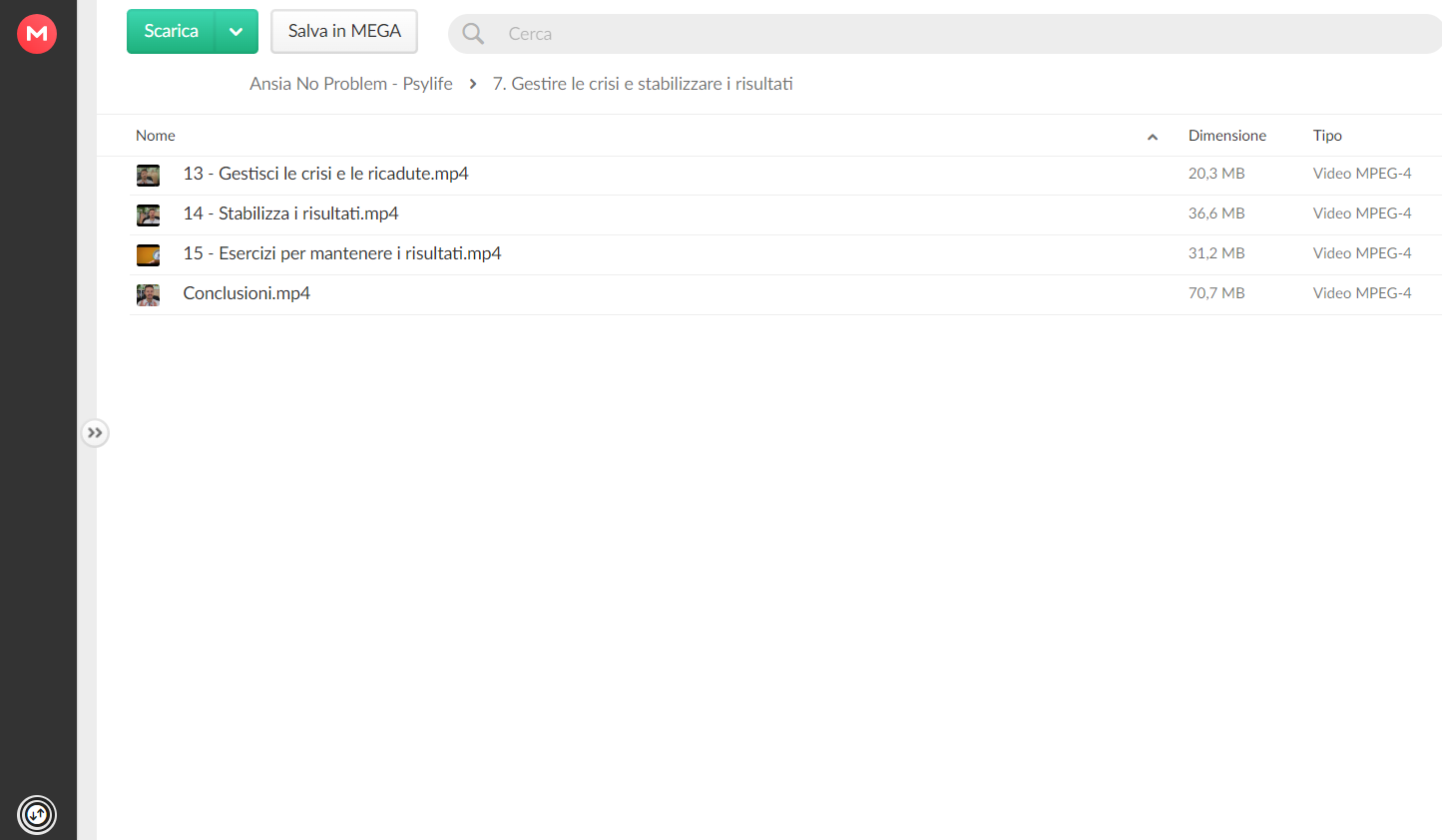Viewport: 1442px width, 840px height.
Task: Select file 13 - Gestisci le crisi e le ricadute.mp4
Action: [x=325, y=174]
